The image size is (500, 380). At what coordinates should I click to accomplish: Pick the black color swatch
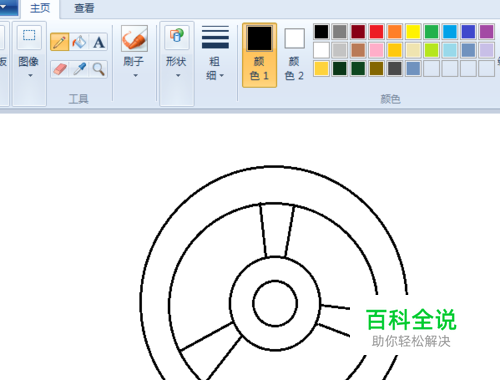pyautogui.click(x=321, y=32)
